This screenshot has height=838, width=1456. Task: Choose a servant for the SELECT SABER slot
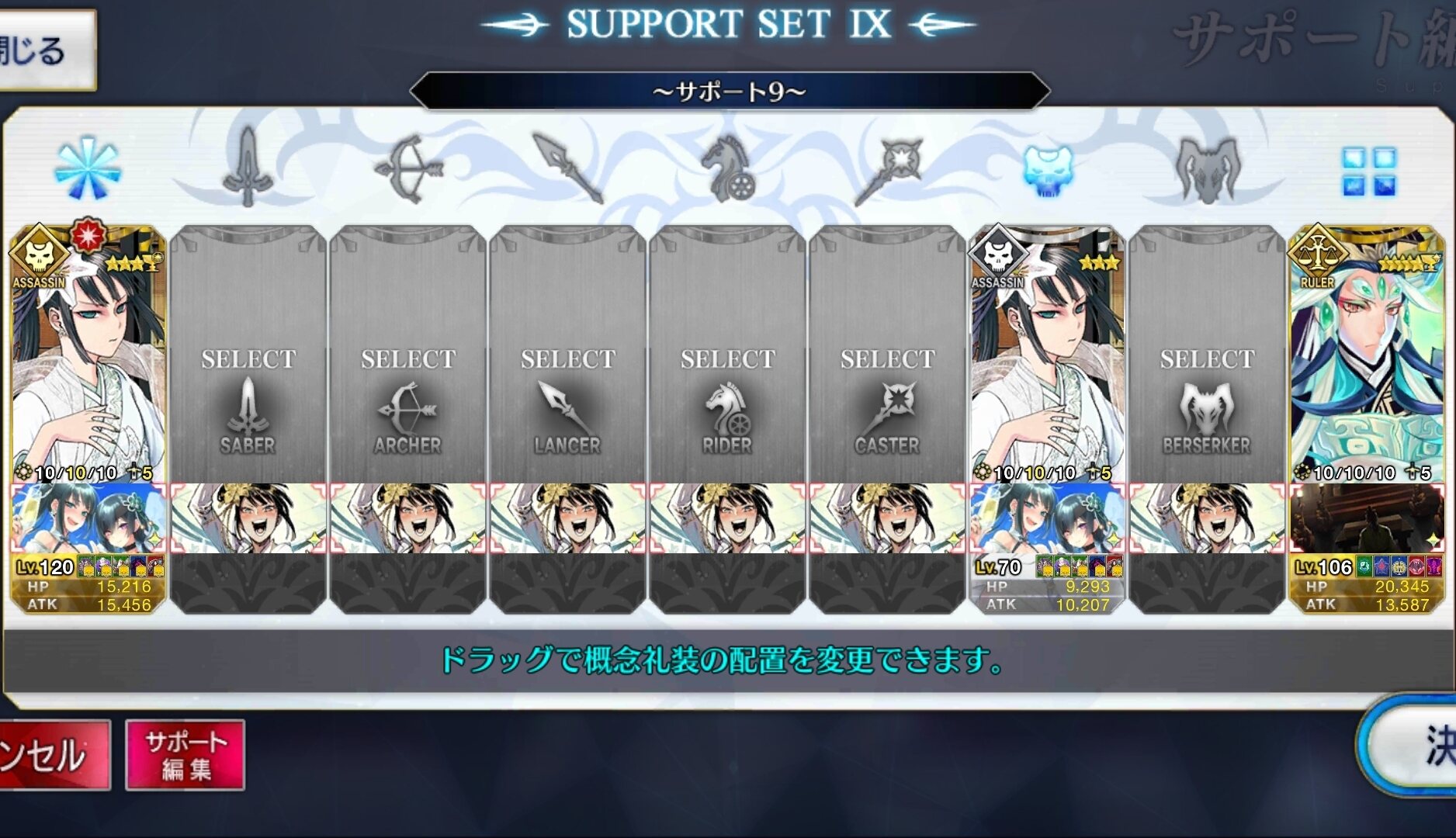click(x=248, y=354)
